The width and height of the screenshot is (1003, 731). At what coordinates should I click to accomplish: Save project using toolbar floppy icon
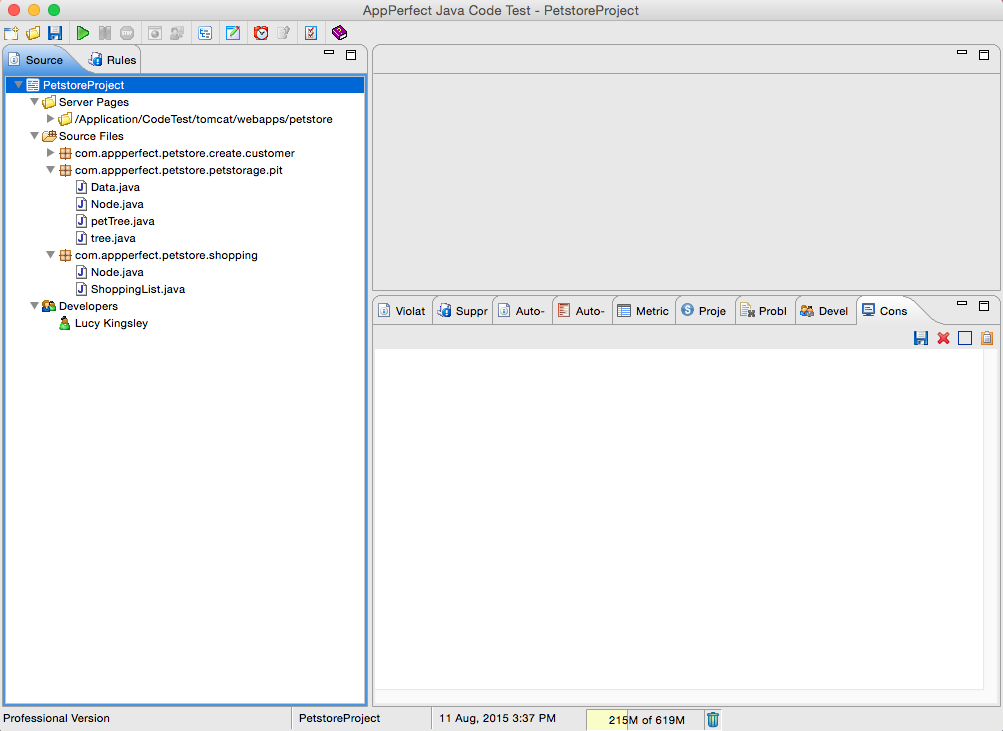(56, 33)
